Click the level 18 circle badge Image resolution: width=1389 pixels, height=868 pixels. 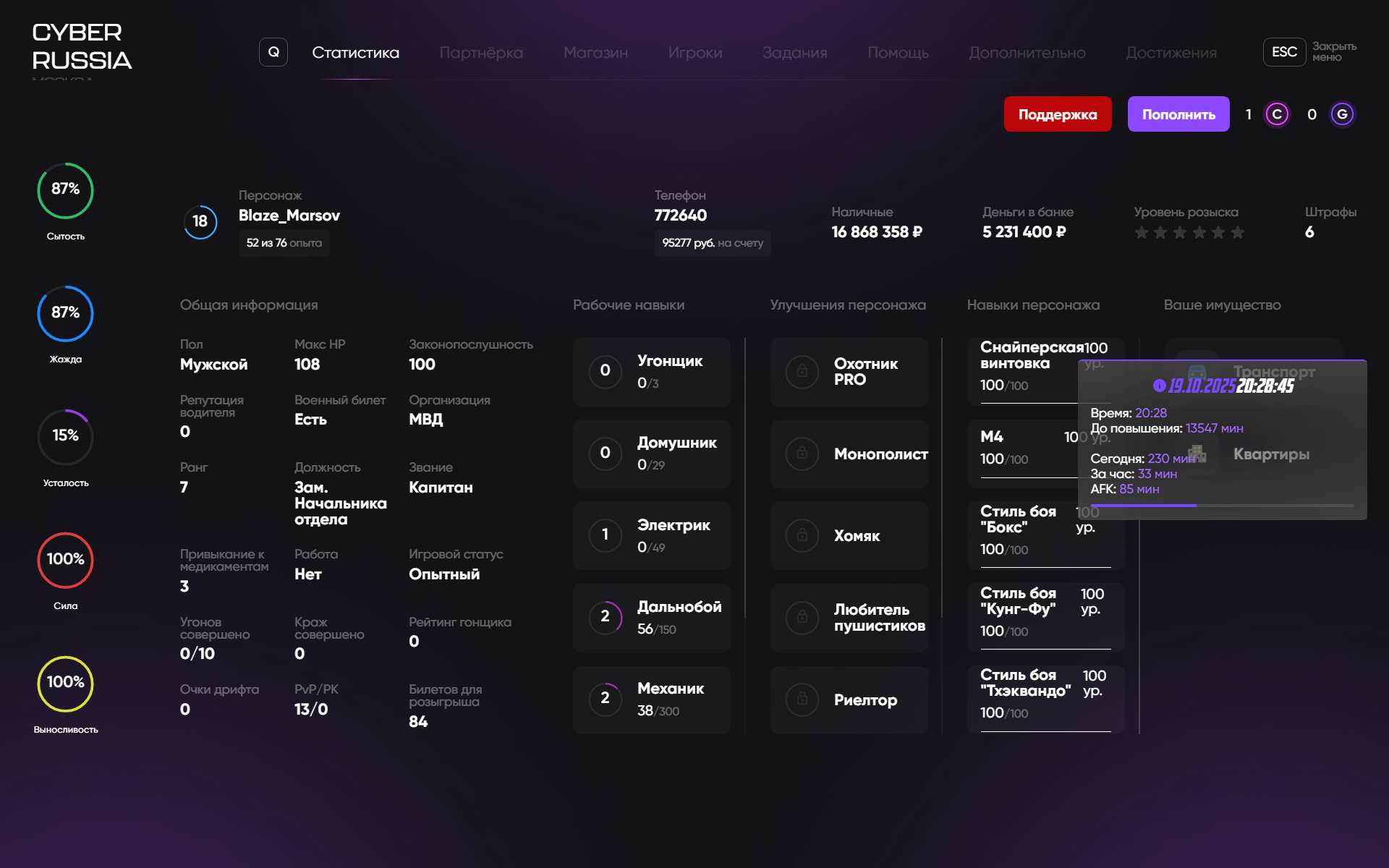pyautogui.click(x=200, y=221)
